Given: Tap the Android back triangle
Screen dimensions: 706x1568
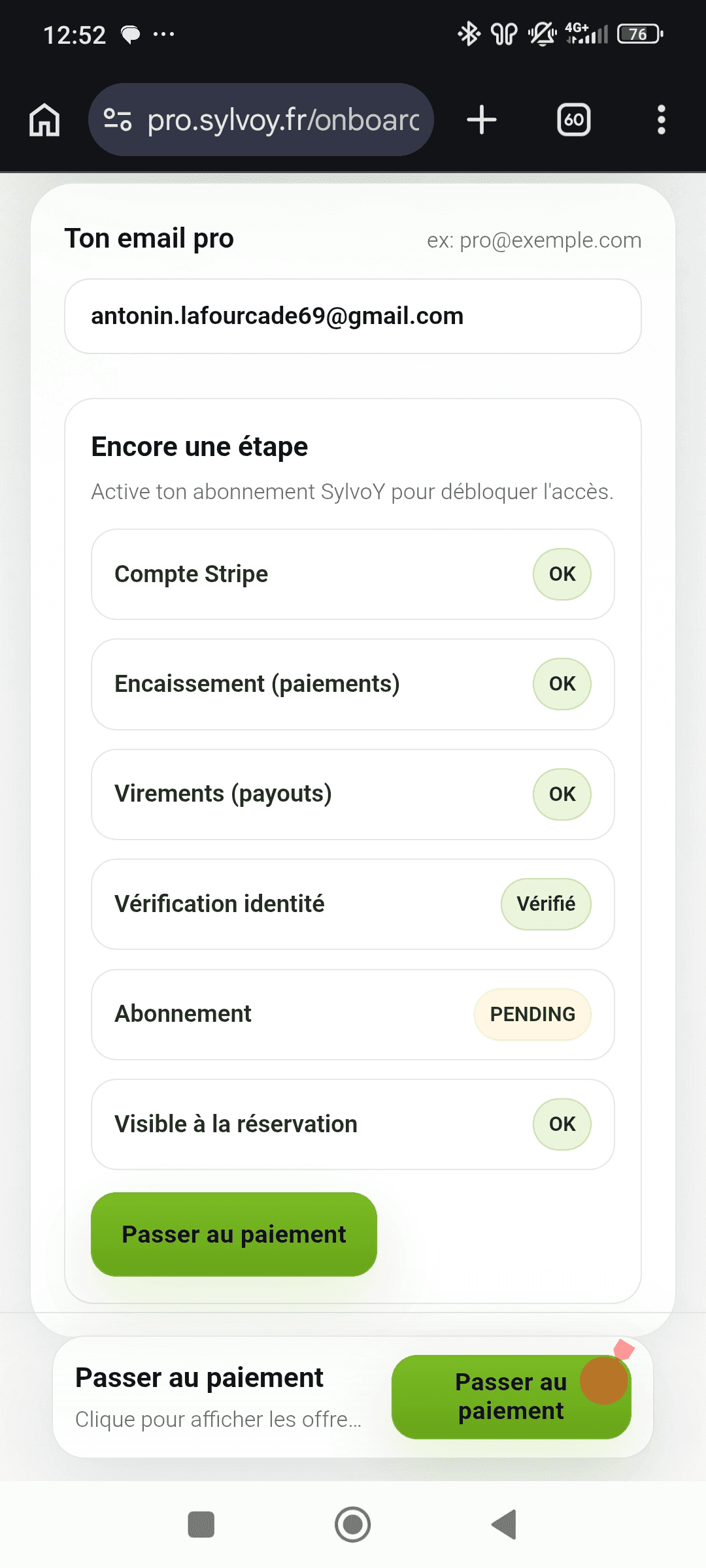Looking at the screenshot, I should [504, 1525].
